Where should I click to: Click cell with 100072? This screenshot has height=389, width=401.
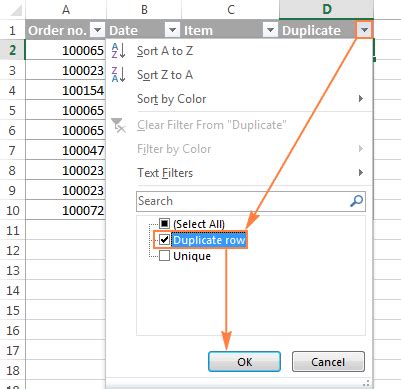(66, 210)
